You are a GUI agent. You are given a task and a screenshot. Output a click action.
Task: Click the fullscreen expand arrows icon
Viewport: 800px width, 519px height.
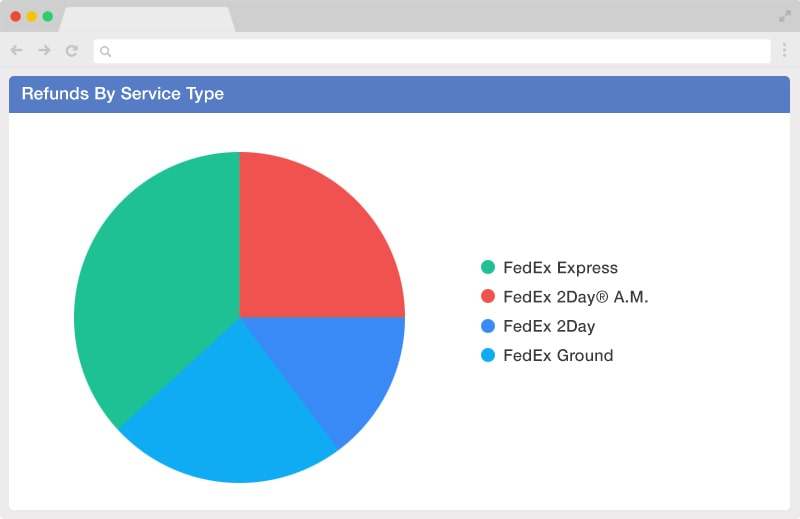point(785,16)
